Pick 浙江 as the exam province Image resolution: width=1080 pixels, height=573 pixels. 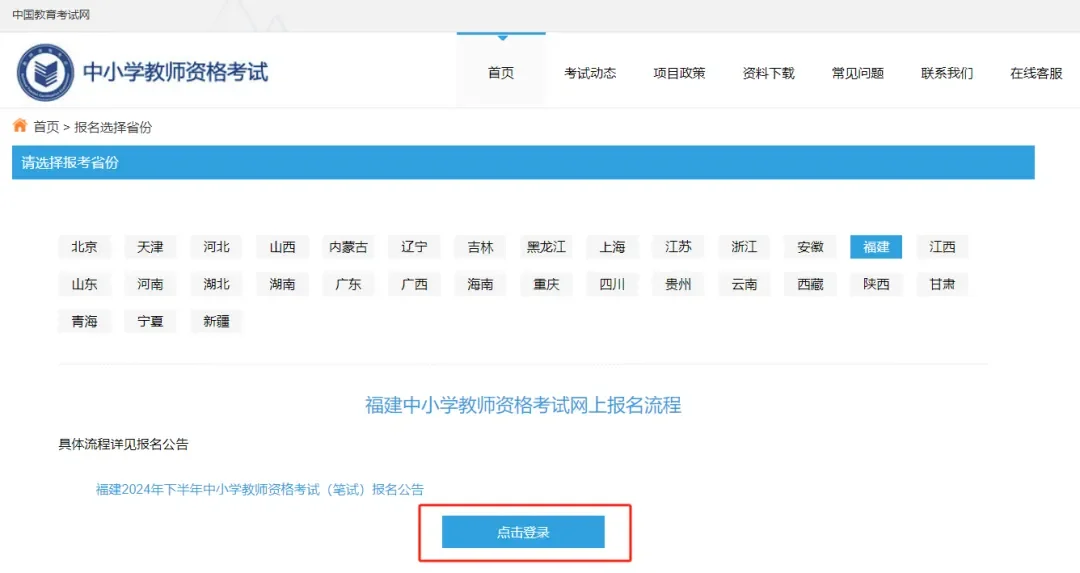click(x=744, y=247)
